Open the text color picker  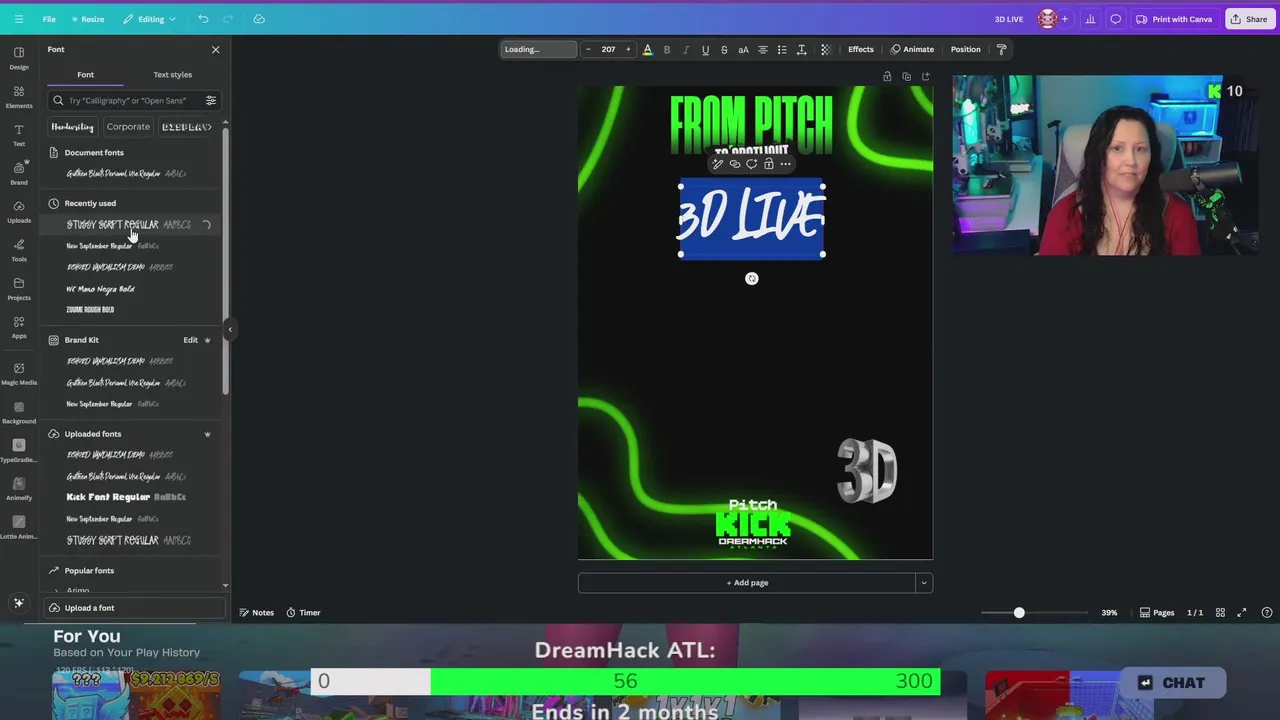[x=647, y=49]
